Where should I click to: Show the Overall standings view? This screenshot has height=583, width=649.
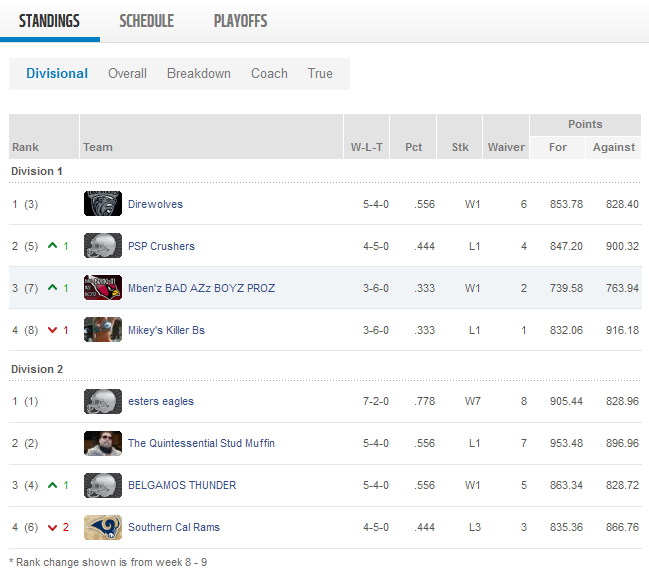(127, 73)
